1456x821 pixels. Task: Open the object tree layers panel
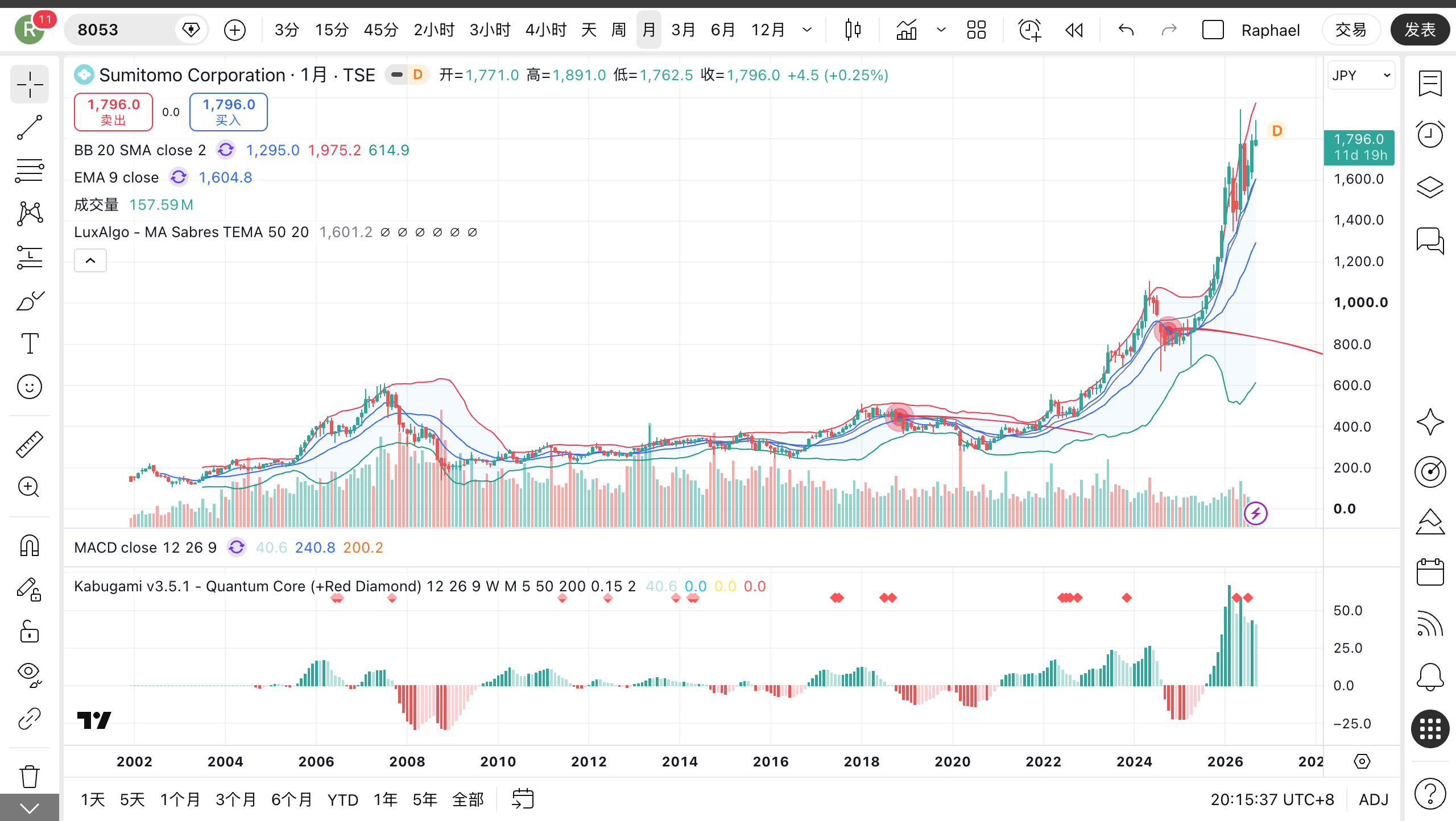point(1430,187)
